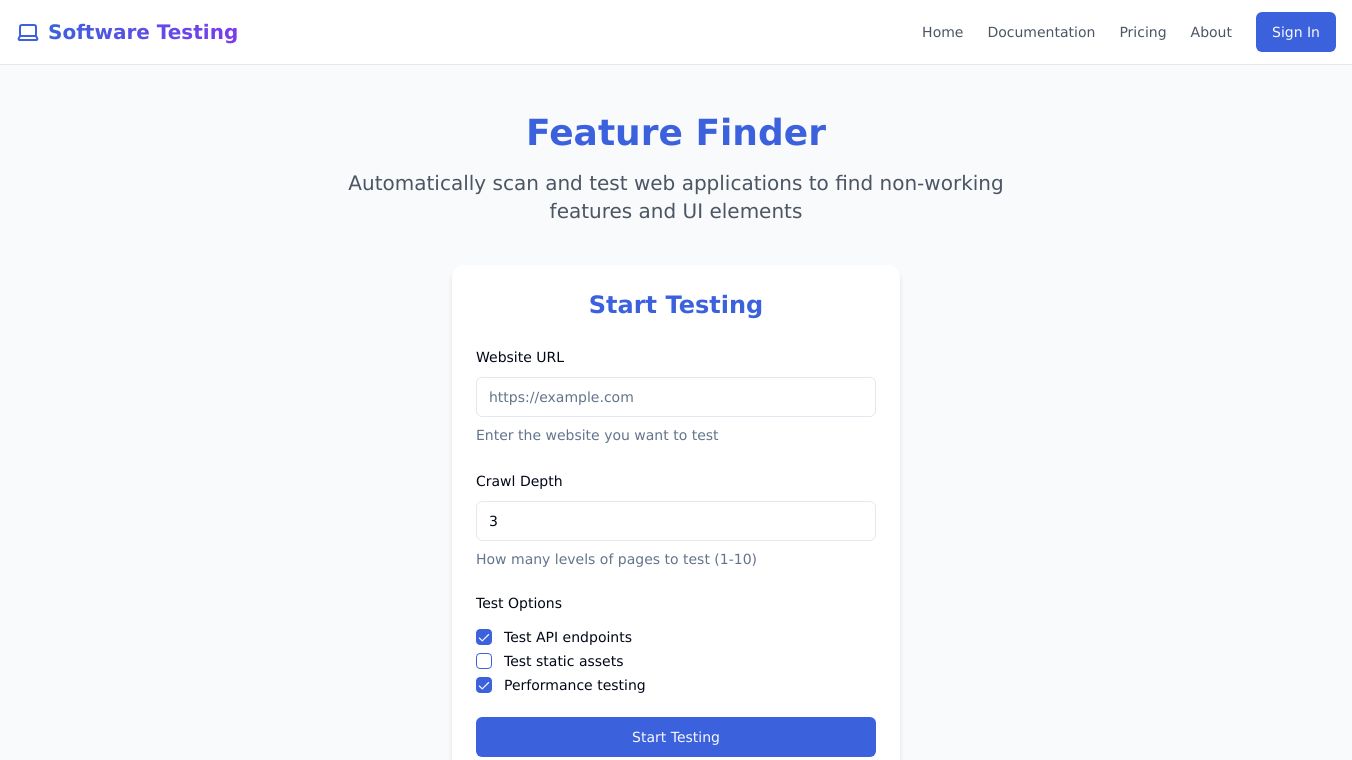Uncheck the Test API endpoints checkbox
The image size is (1352, 760).
[x=484, y=637]
